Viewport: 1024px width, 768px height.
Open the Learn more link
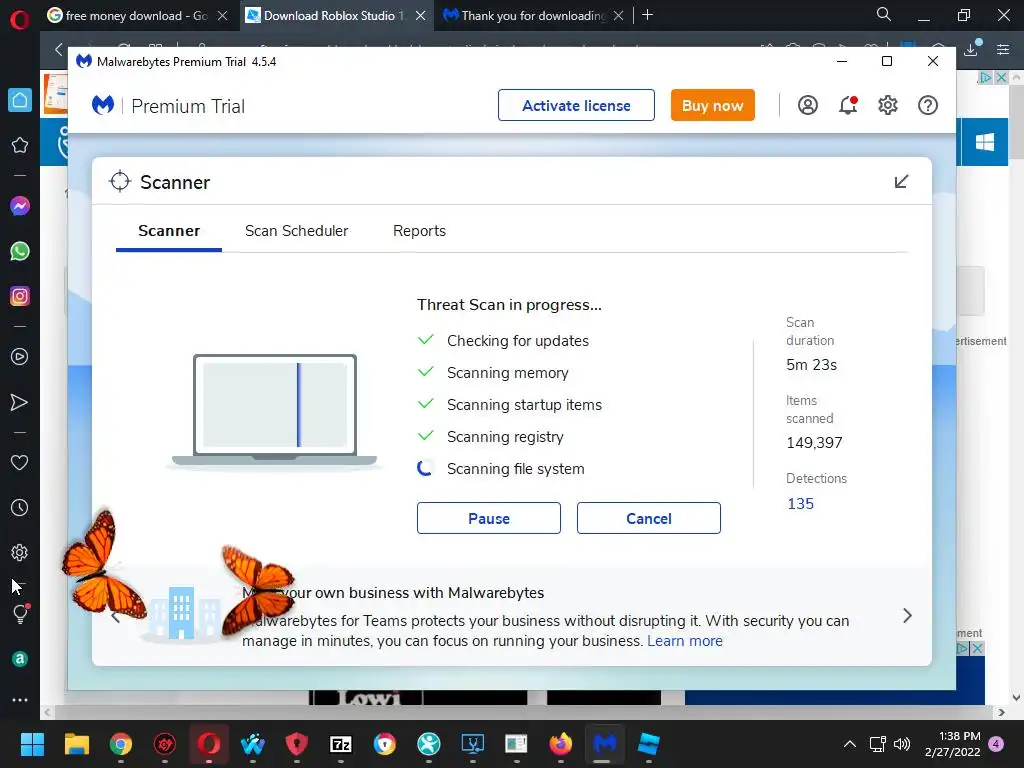pyautogui.click(x=684, y=641)
